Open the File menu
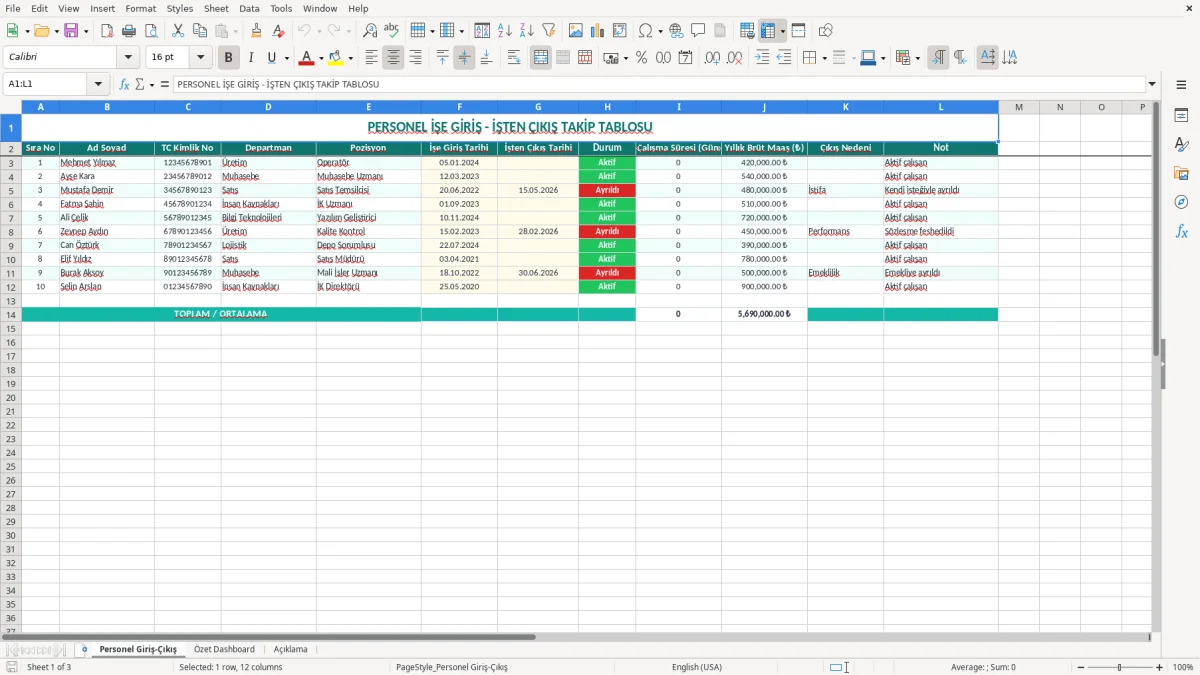The image size is (1200, 675). [x=13, y=8]
